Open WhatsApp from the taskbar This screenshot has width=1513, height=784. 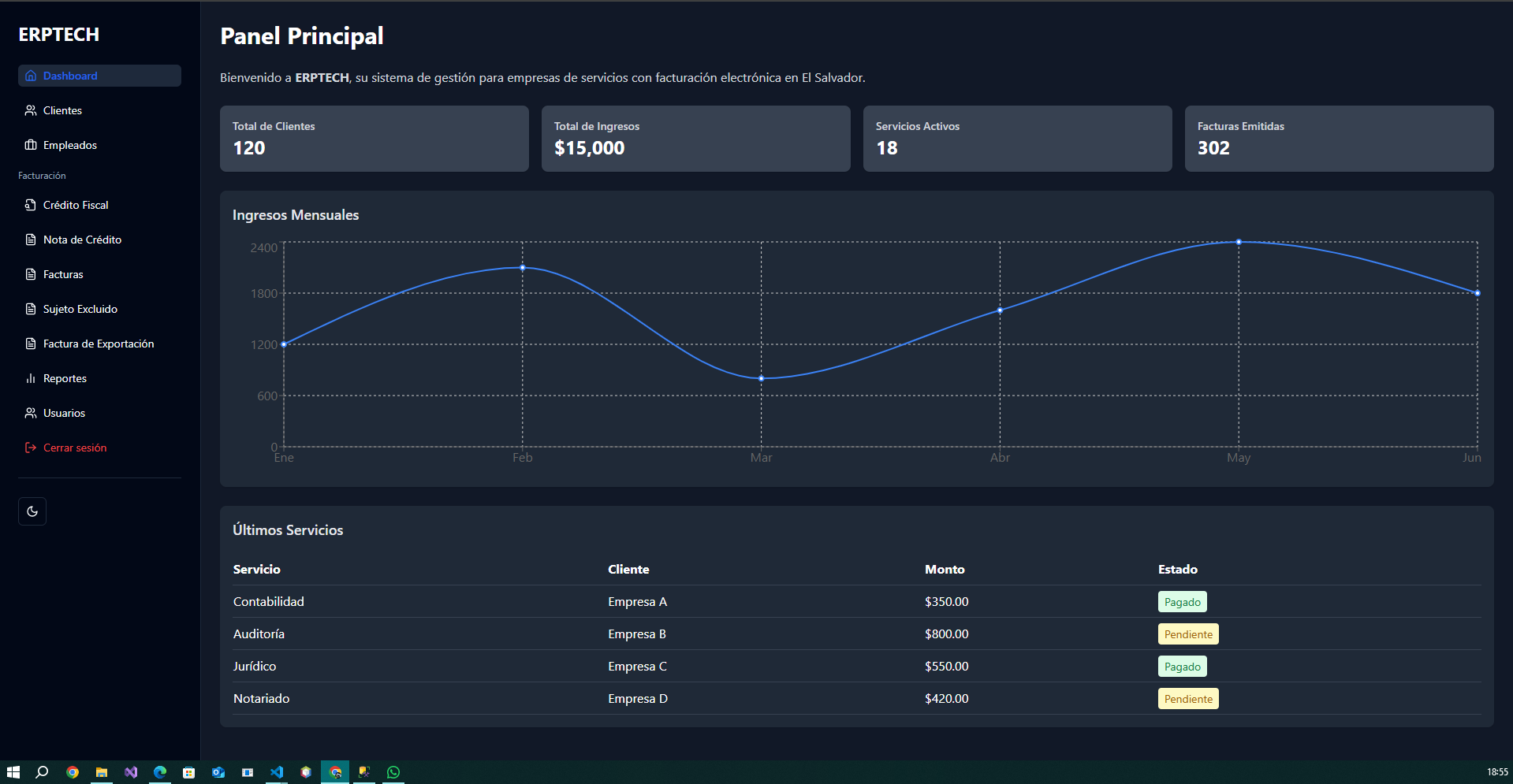coord(393,772)
